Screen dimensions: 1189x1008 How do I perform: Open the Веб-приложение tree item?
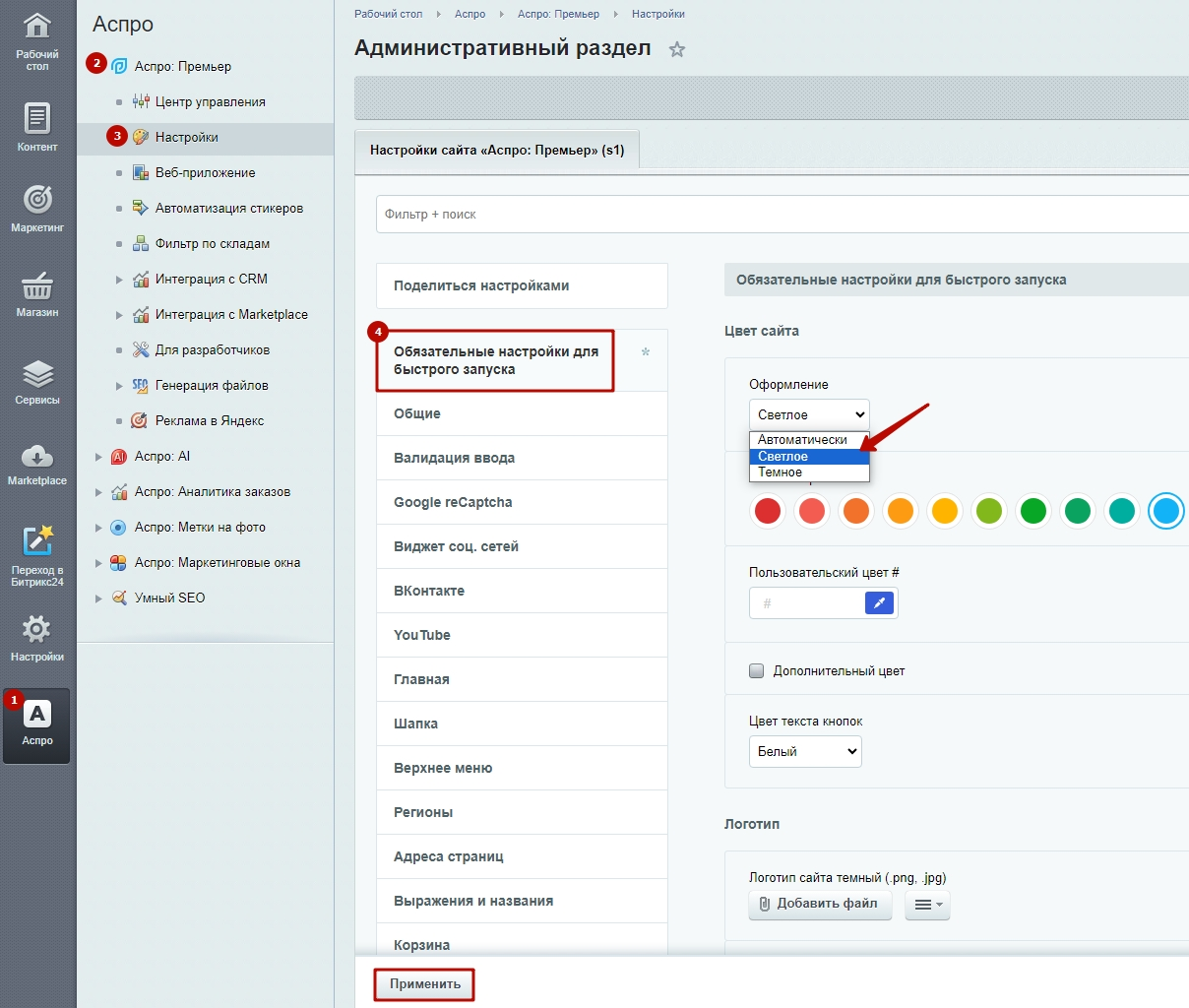pyautogui.click(x=205, y=172)
